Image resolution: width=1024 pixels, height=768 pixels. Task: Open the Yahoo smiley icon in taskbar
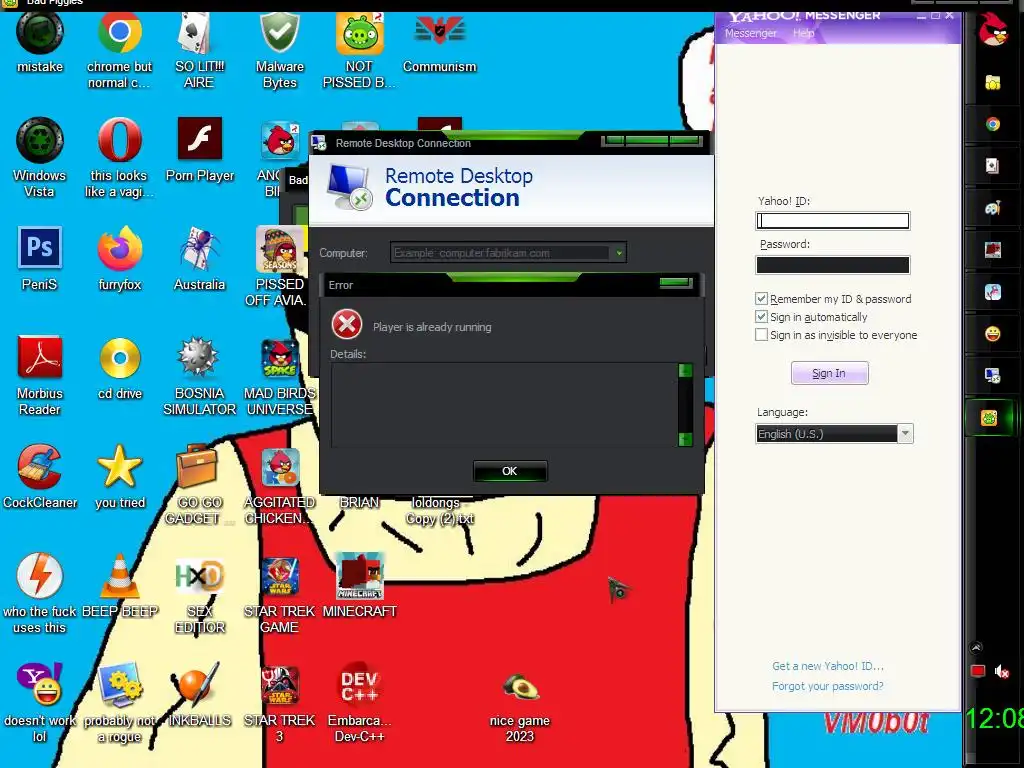(993, 334)
